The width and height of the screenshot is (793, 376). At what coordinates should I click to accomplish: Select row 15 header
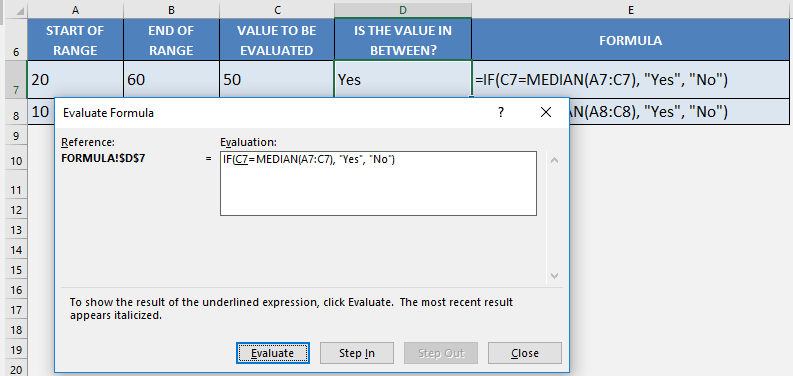(x=16, y=270)
